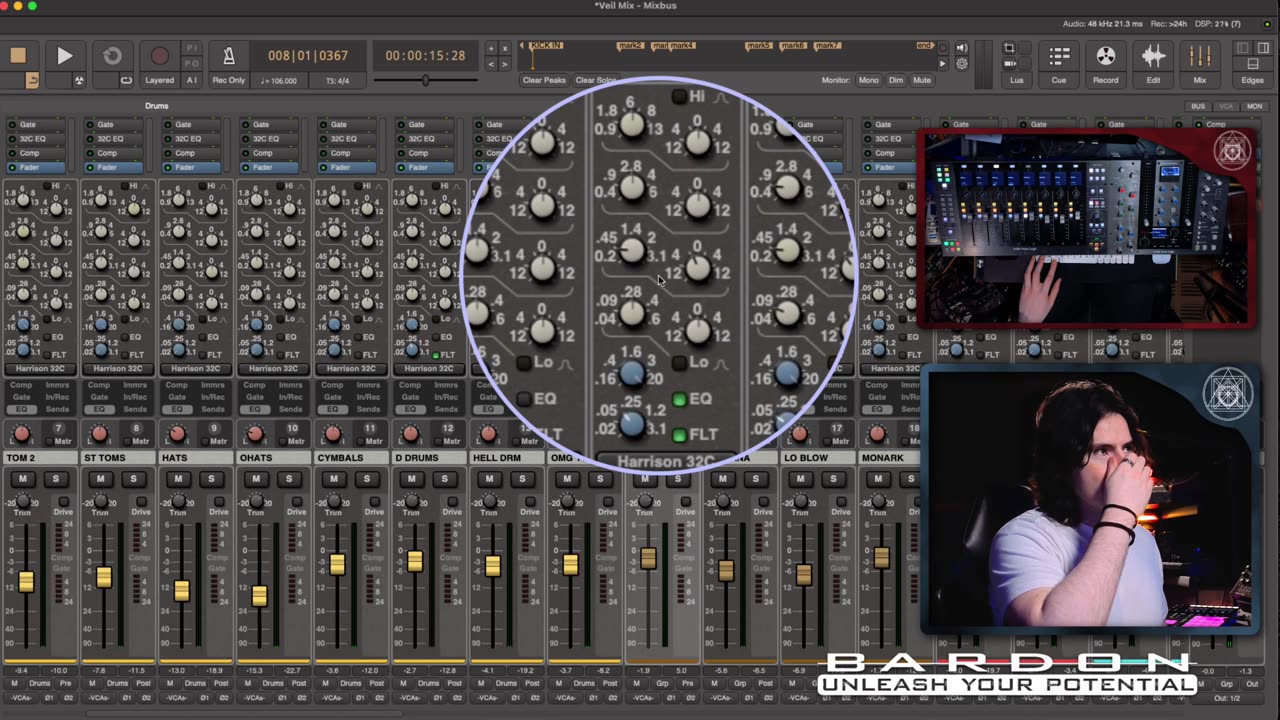Click the Punch Out PO button
Image resolution: width=1280 pixels, height=720 pixels.
click(x=193, y=62)
